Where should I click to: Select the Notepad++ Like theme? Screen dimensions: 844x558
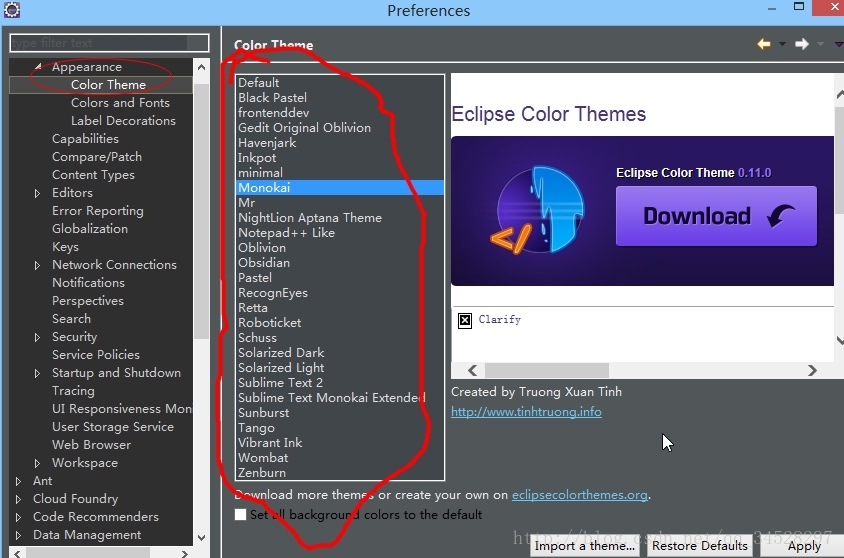(340, 233)
